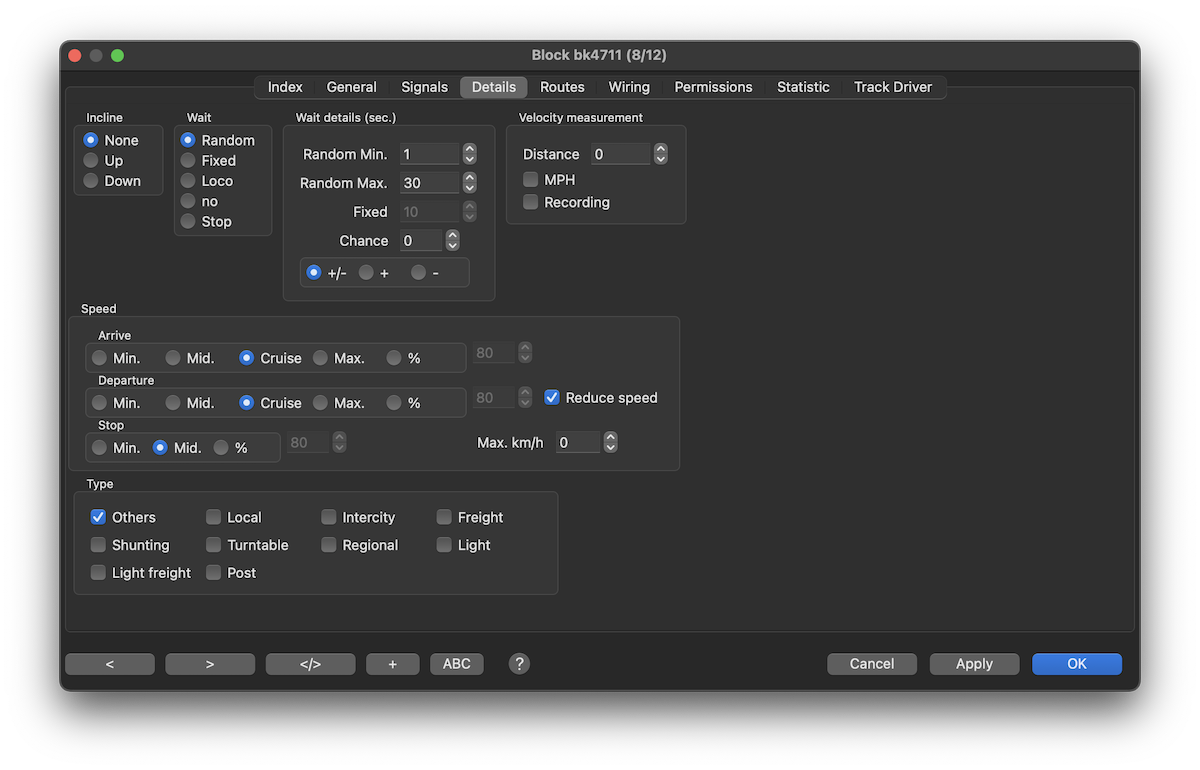Enable the MPH checkbox

pyautogui.click(x=531, y=180)
